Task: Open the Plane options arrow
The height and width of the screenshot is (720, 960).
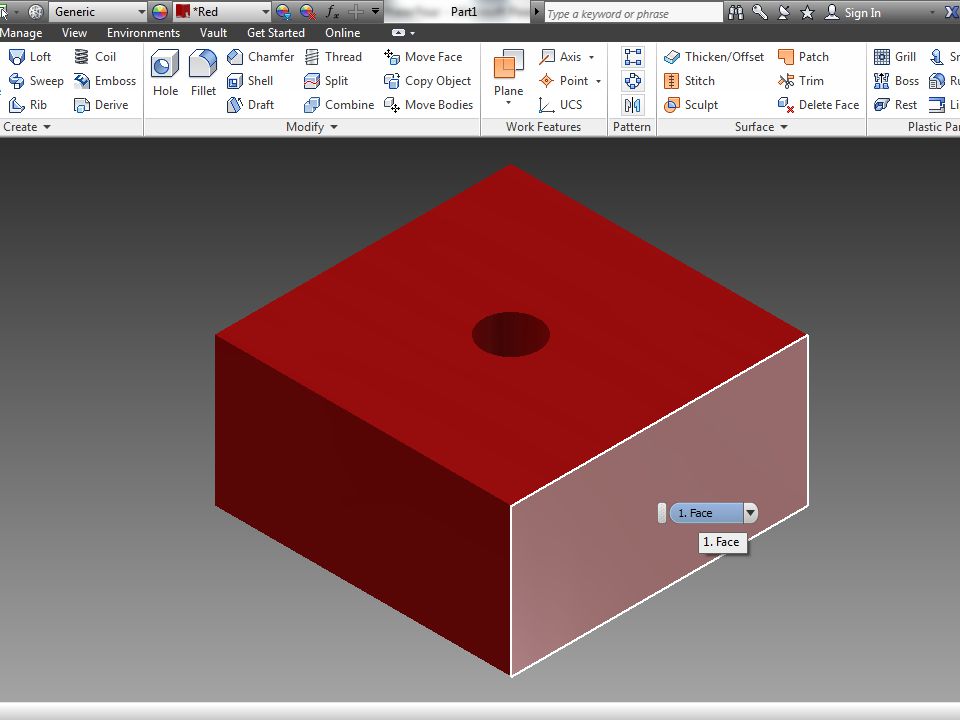Action: [509, 103]
